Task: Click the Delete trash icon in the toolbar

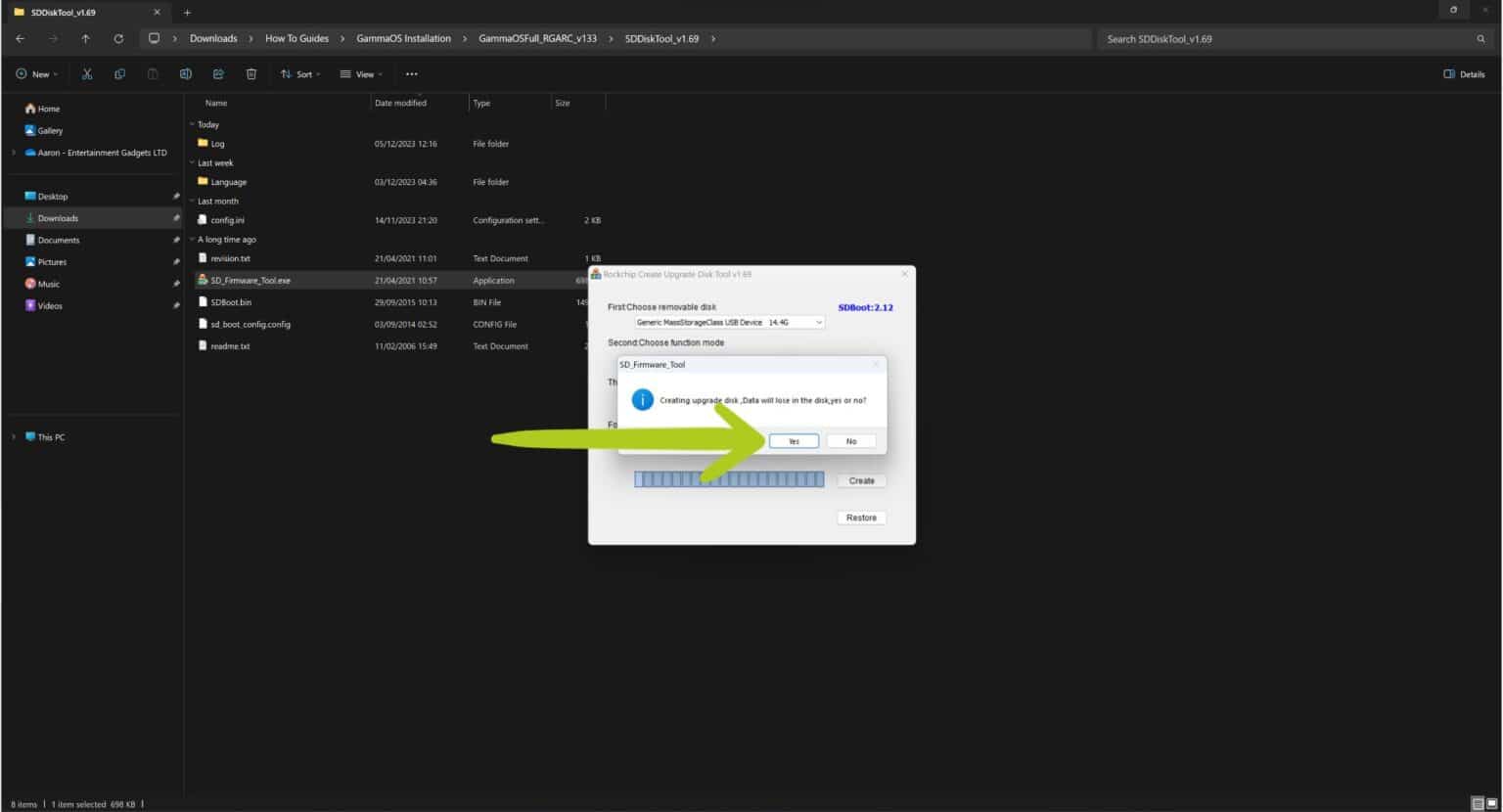Action: [251, 73]
